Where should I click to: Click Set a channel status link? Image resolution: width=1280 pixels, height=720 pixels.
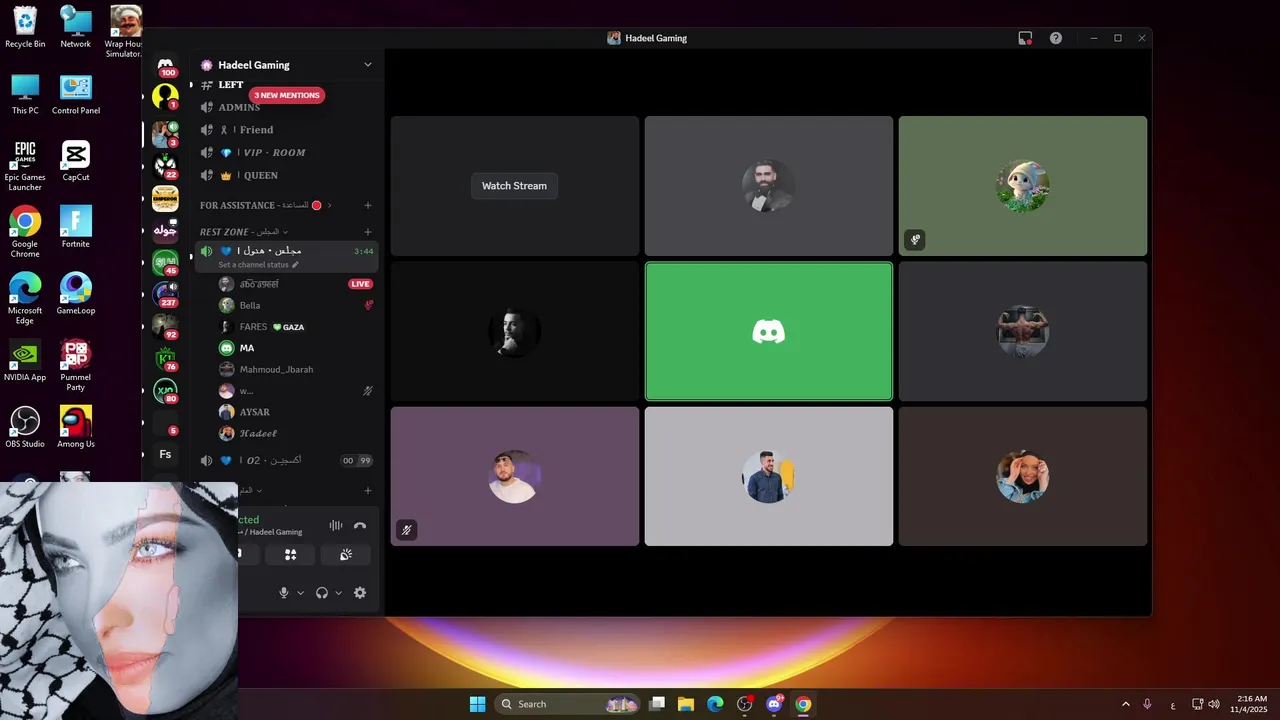click(253, 265)
